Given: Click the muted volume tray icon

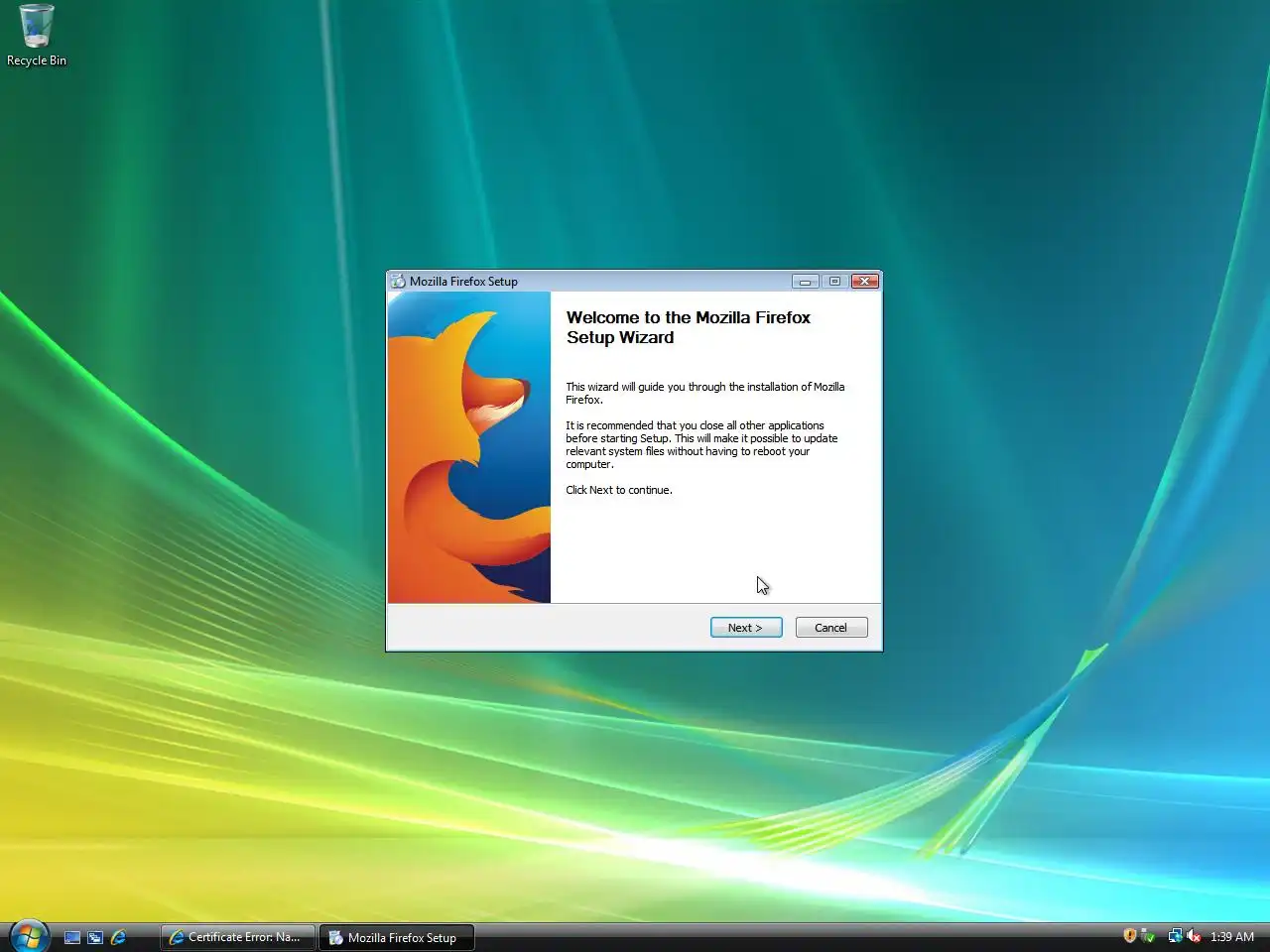Looking at the screenshot, I should 1194,936.
